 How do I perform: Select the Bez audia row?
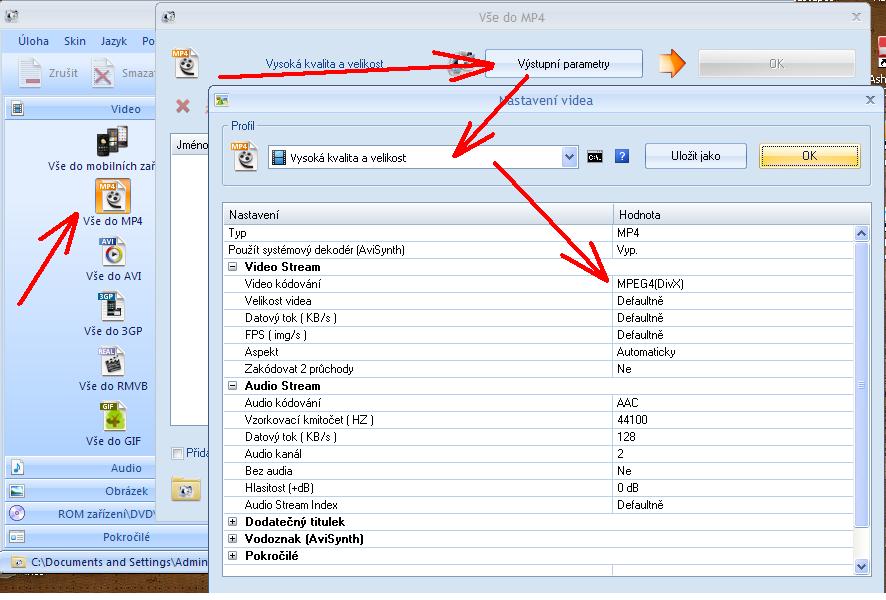click(538, 471)
